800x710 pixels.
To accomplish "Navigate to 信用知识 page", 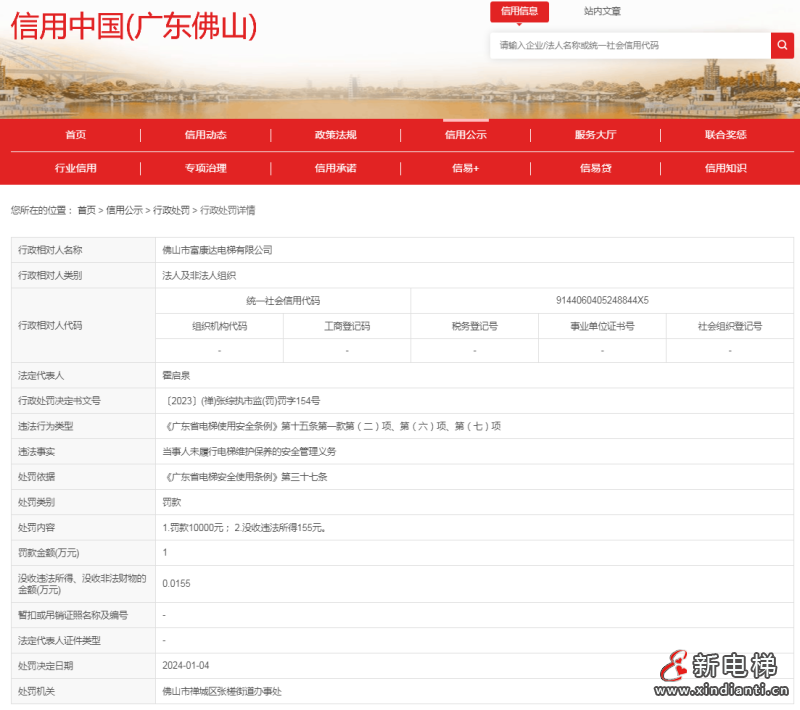I will point(725,168).
